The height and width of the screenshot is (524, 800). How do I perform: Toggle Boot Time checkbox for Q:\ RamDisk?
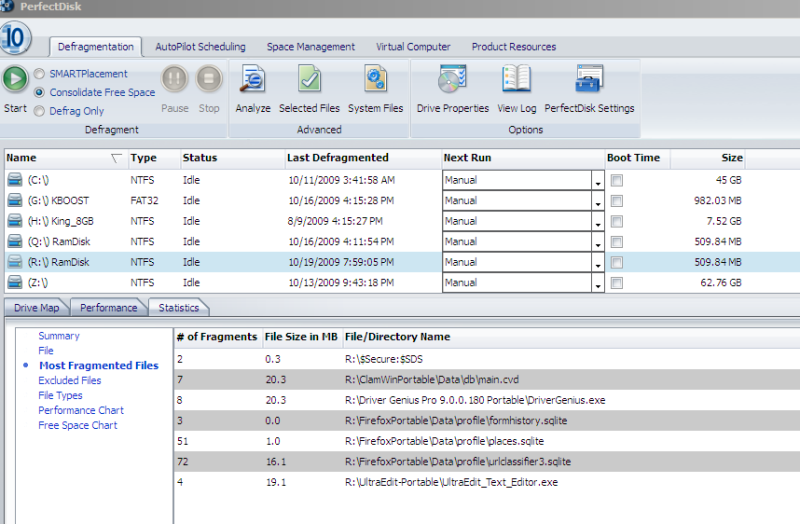pyautogui.click(x=617, y=241)
